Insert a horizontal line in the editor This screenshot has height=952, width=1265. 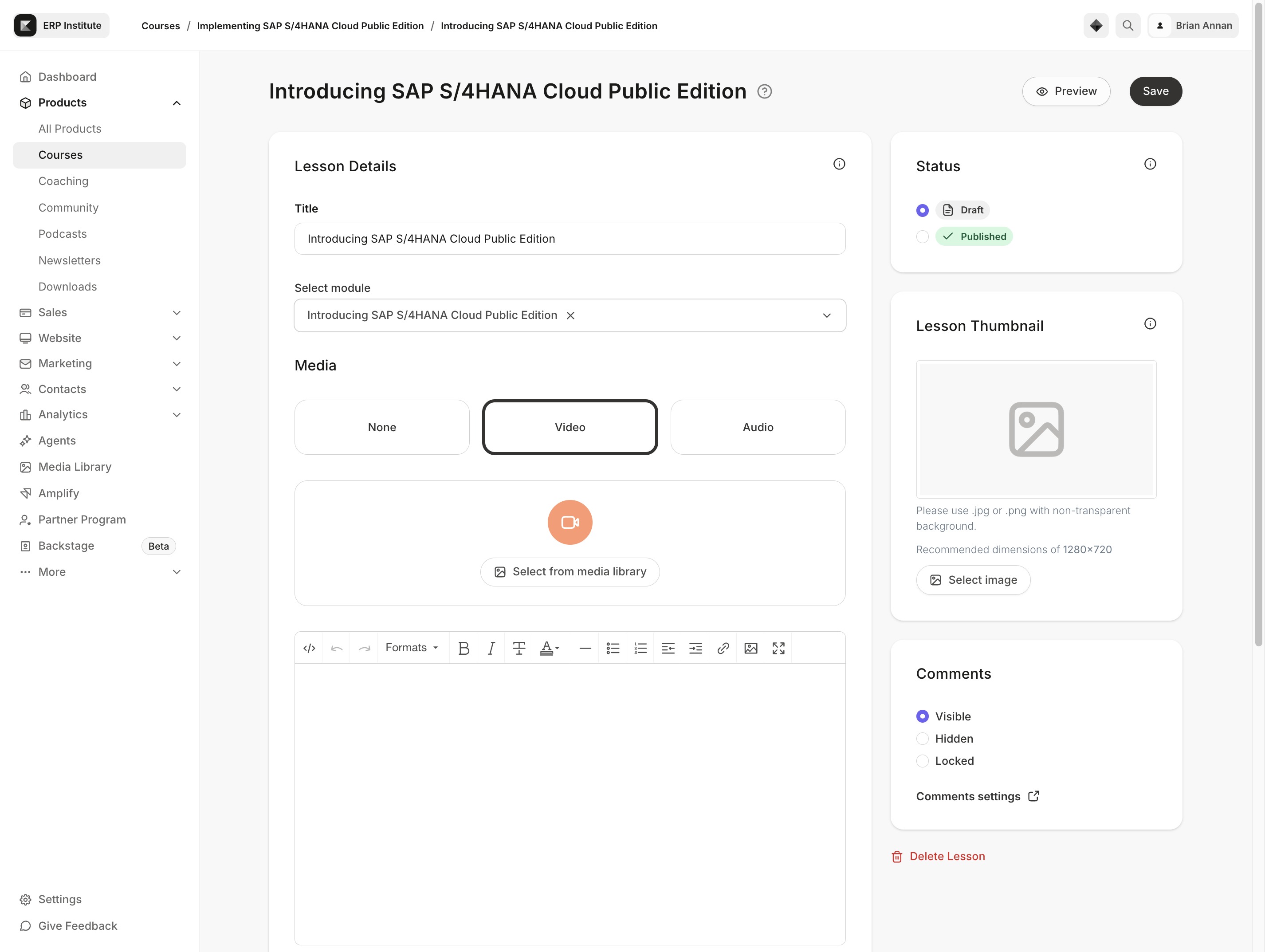click(x=585, y=648)
